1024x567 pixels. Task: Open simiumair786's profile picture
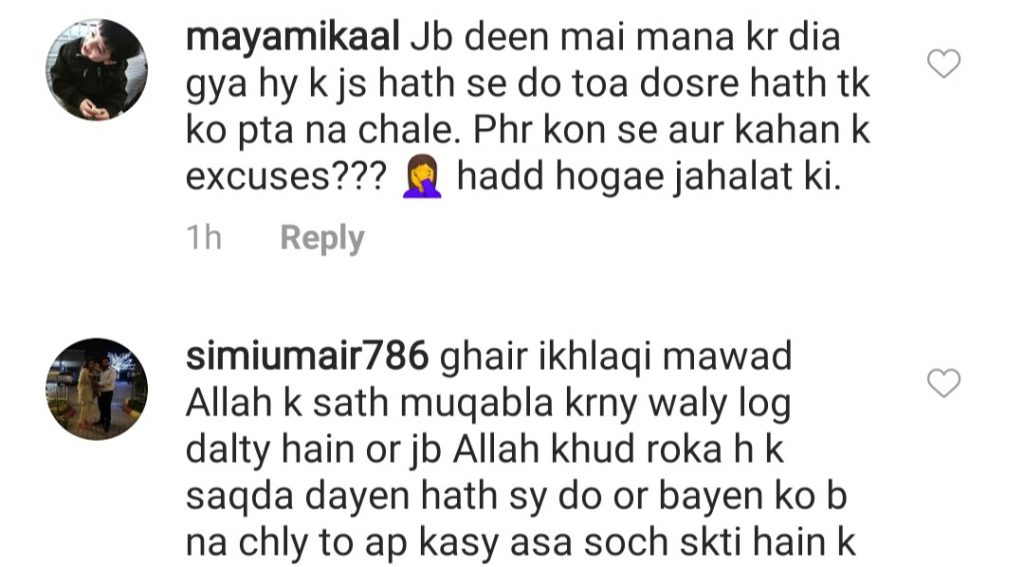tap(97, 389)
